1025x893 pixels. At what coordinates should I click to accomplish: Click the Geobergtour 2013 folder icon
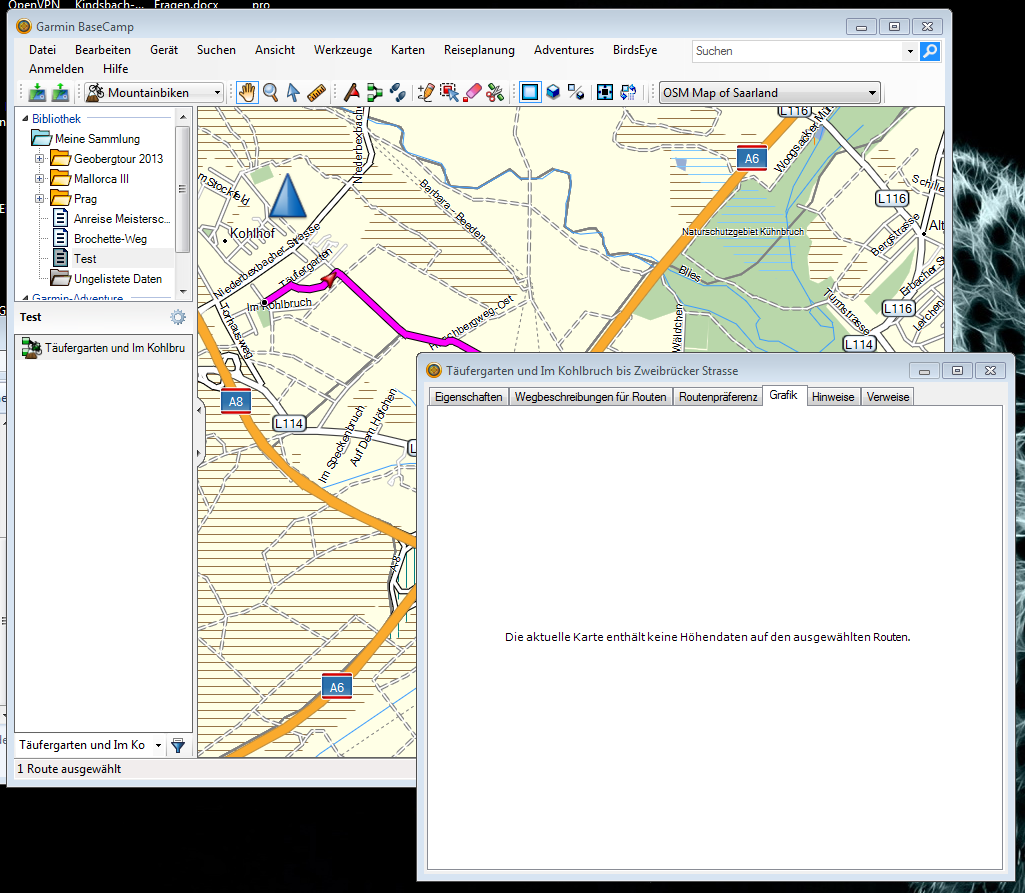pos(61,158)
